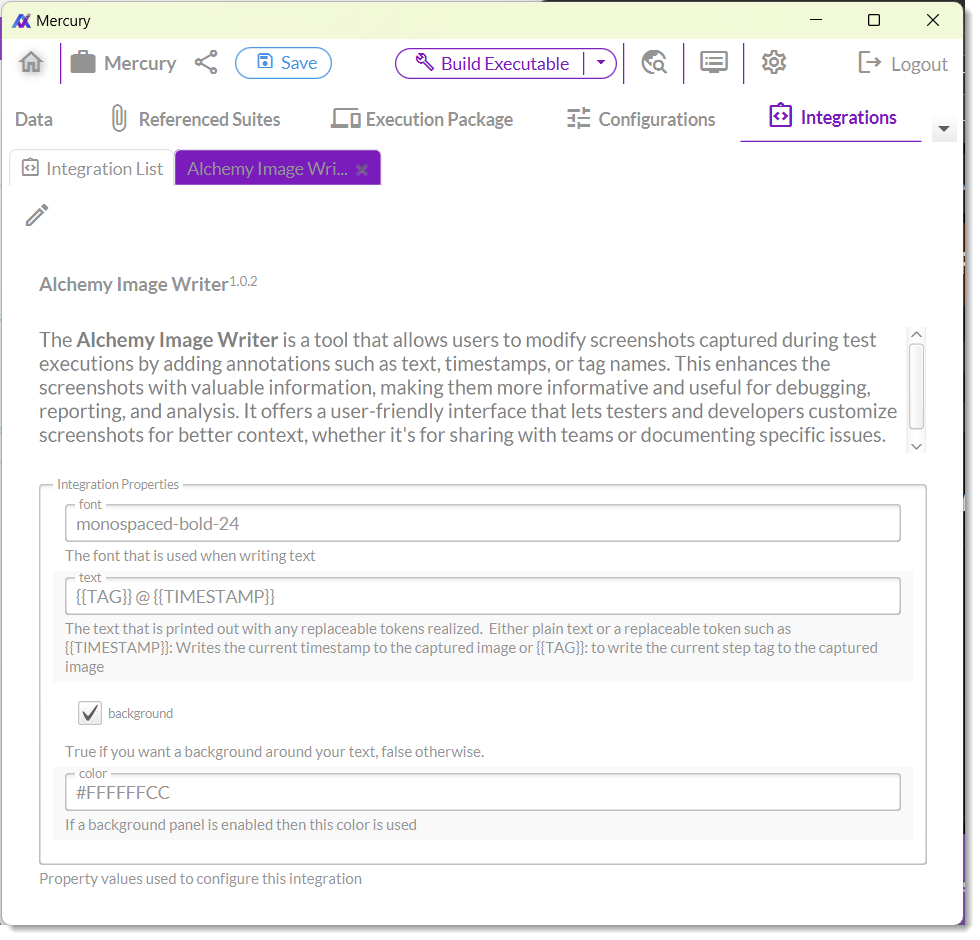Switch to Referenced Suites tab
This screenshot has width=980, height=940.
pyautogui.click(x=195, y=119)
